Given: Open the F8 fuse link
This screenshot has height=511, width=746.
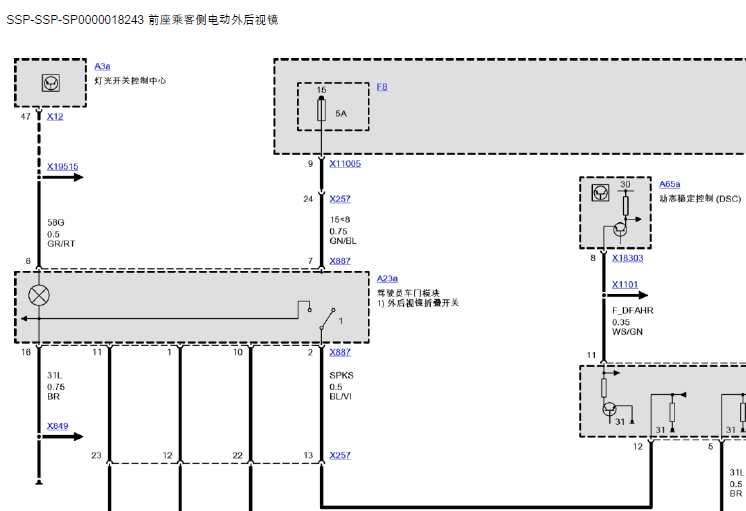Looking at the screenshot, I should coord(382,87).
